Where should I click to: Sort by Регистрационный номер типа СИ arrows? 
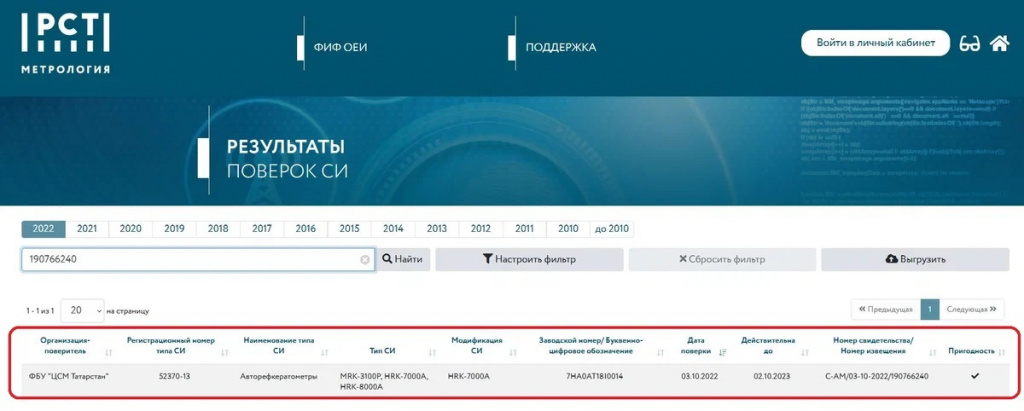click(225, 352)
